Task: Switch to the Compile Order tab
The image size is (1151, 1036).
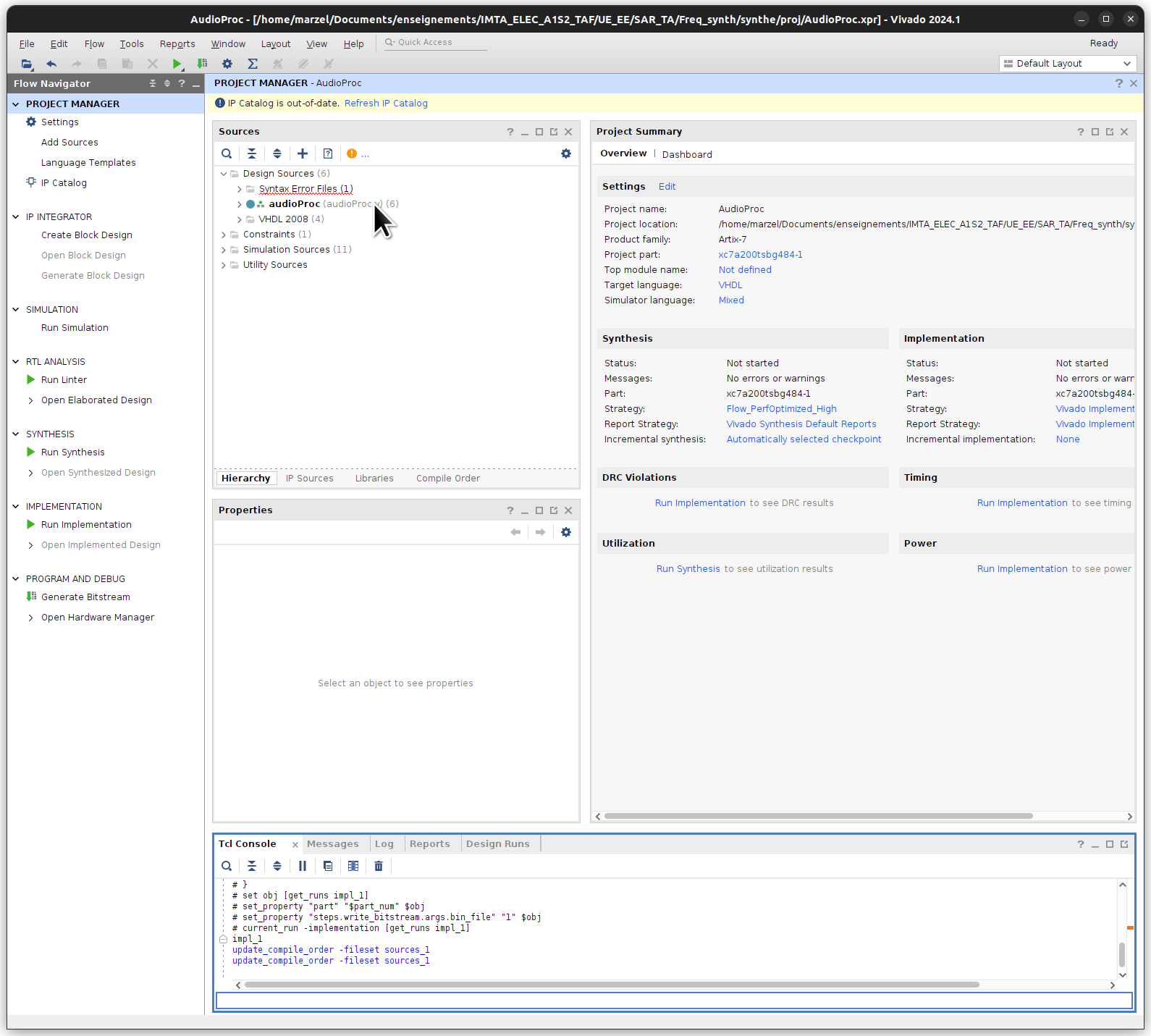Action: (448, 479)
